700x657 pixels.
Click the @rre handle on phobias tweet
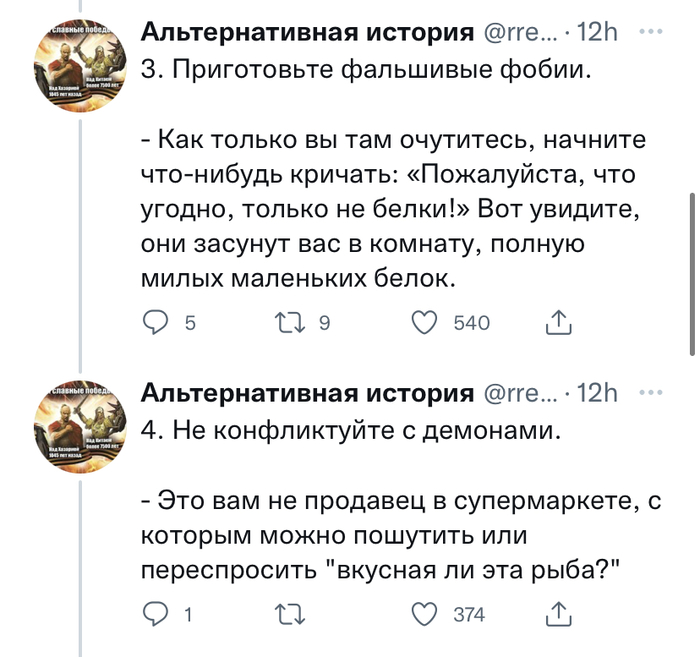click(518, 33)
